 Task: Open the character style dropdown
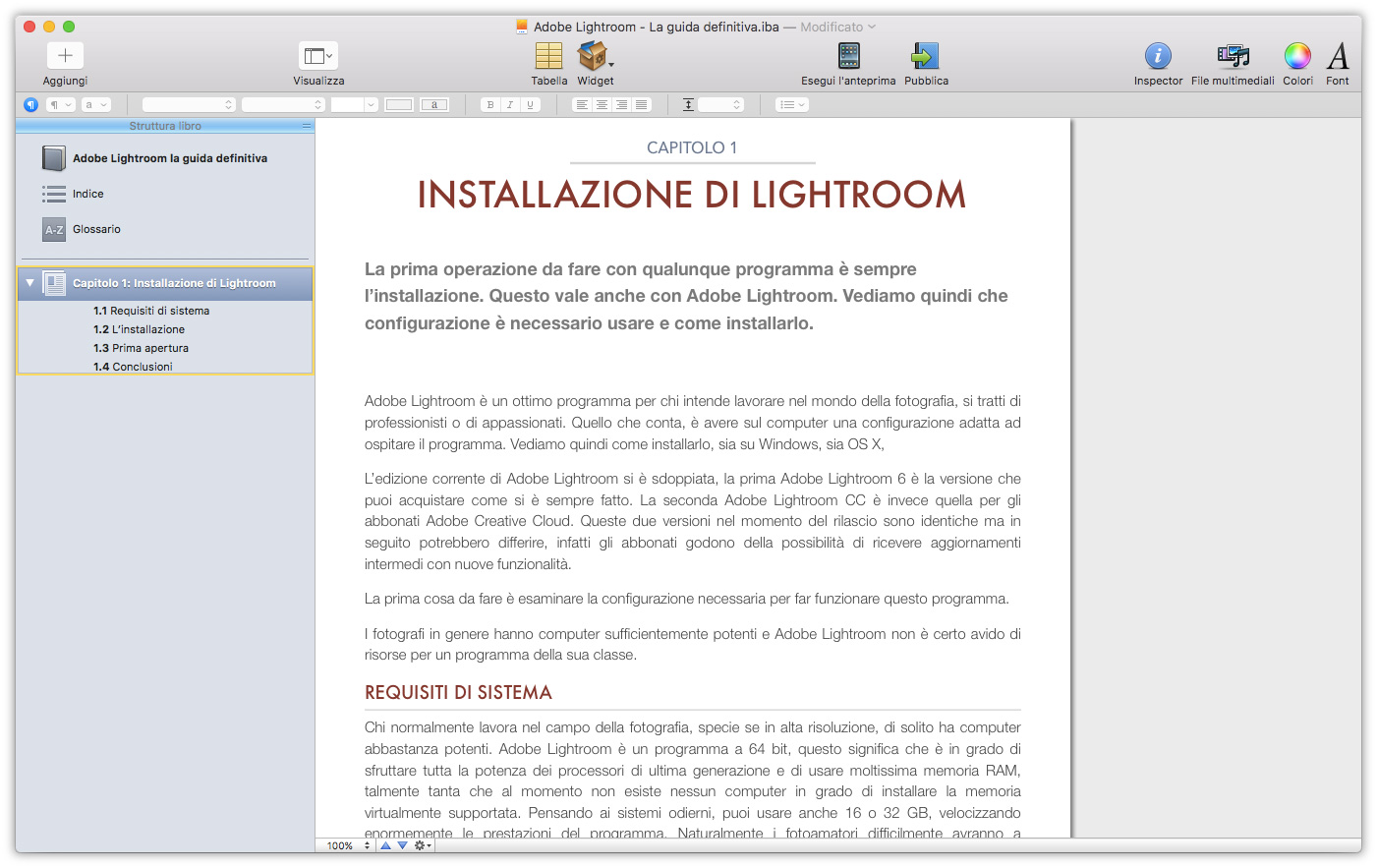pos(96,104)
